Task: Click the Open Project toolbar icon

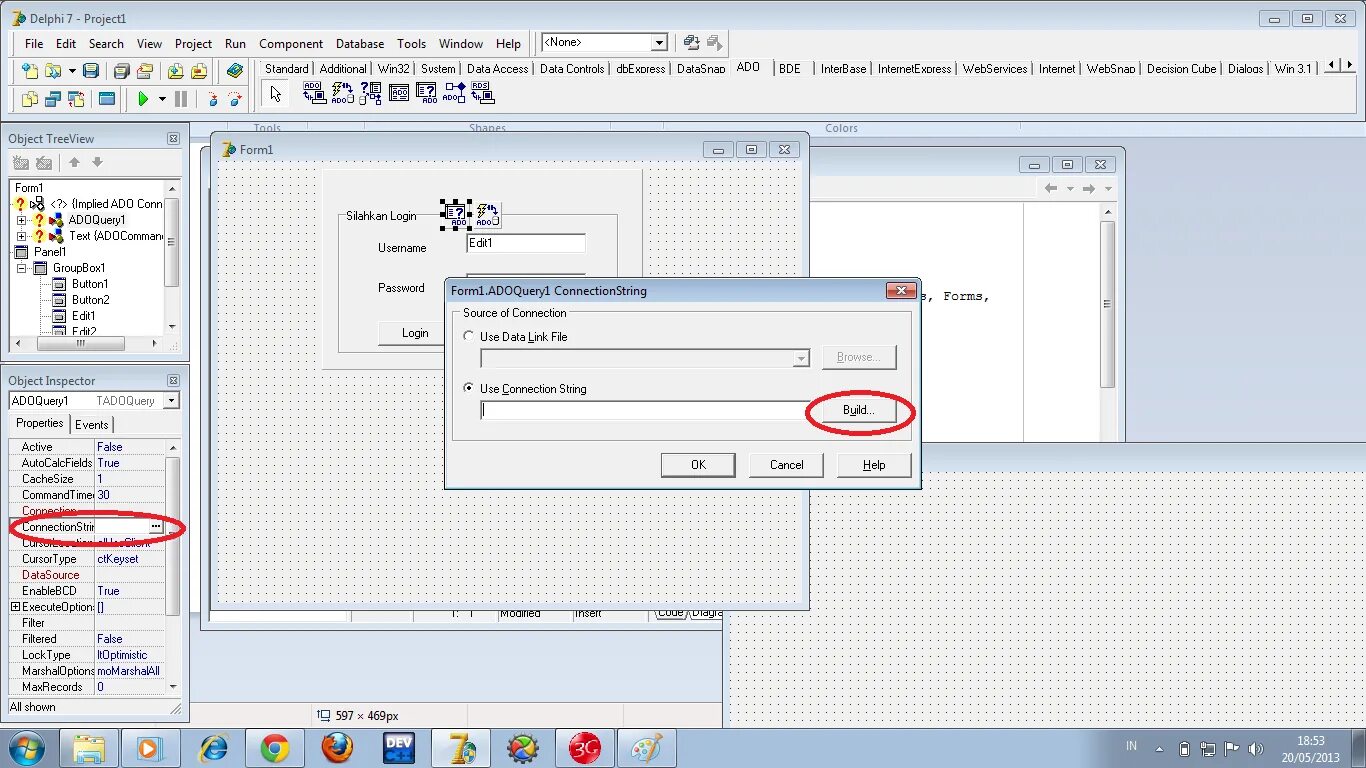Action: point(145,71)
